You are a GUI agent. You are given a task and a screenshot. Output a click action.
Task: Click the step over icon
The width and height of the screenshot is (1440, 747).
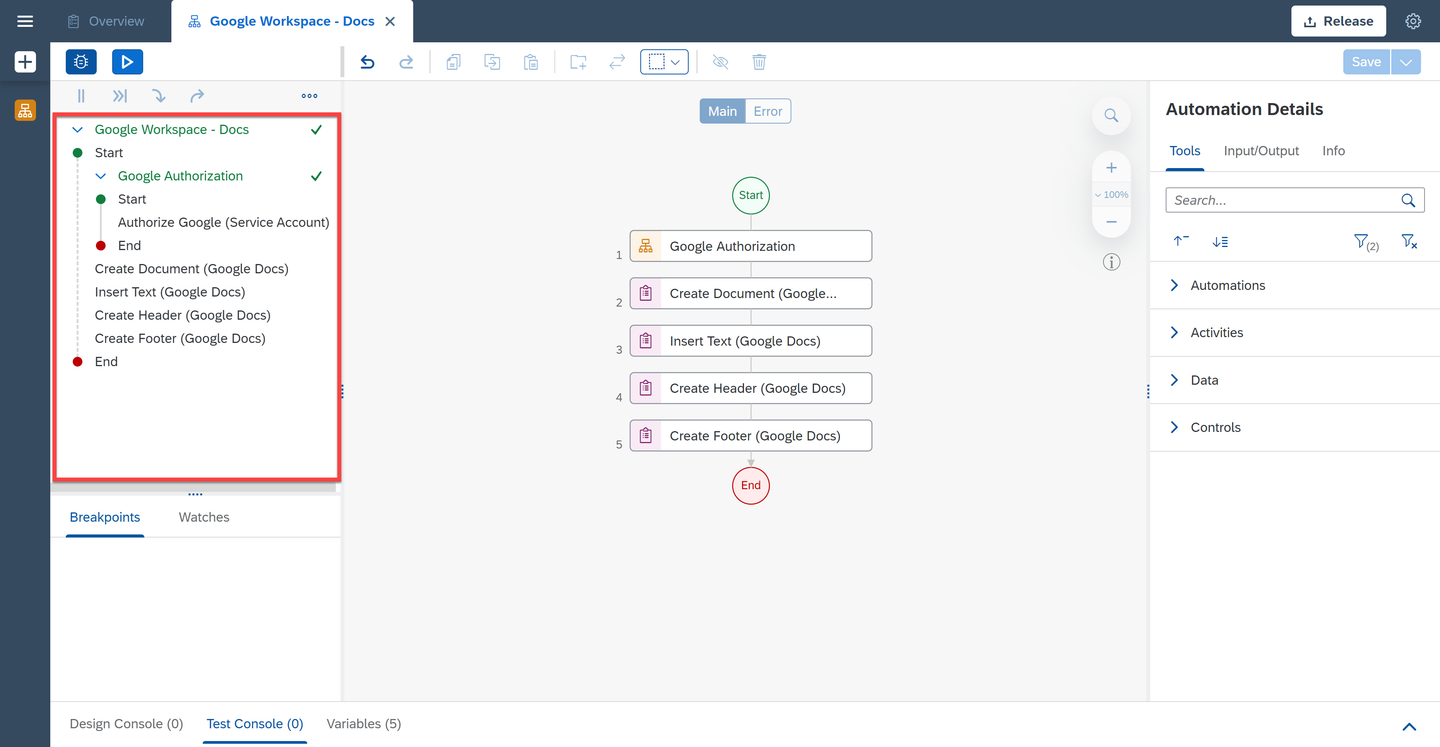pos(197,96)
